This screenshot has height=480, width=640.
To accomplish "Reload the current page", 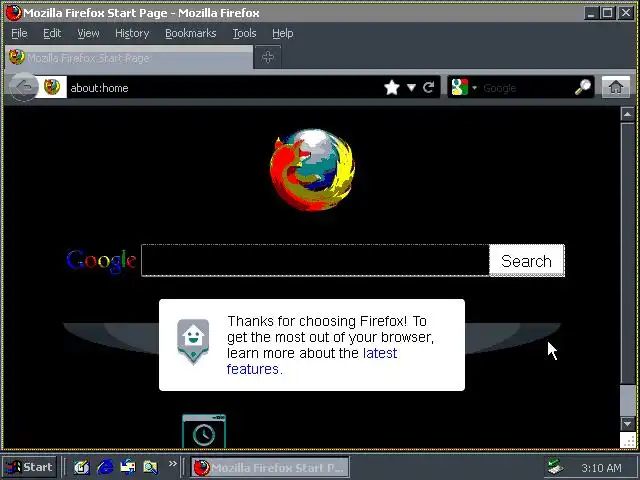I will 428,87.
